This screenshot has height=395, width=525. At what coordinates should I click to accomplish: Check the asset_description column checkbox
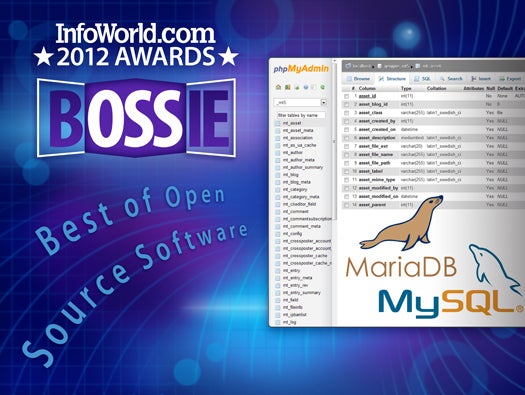click(x=347, y=138)
